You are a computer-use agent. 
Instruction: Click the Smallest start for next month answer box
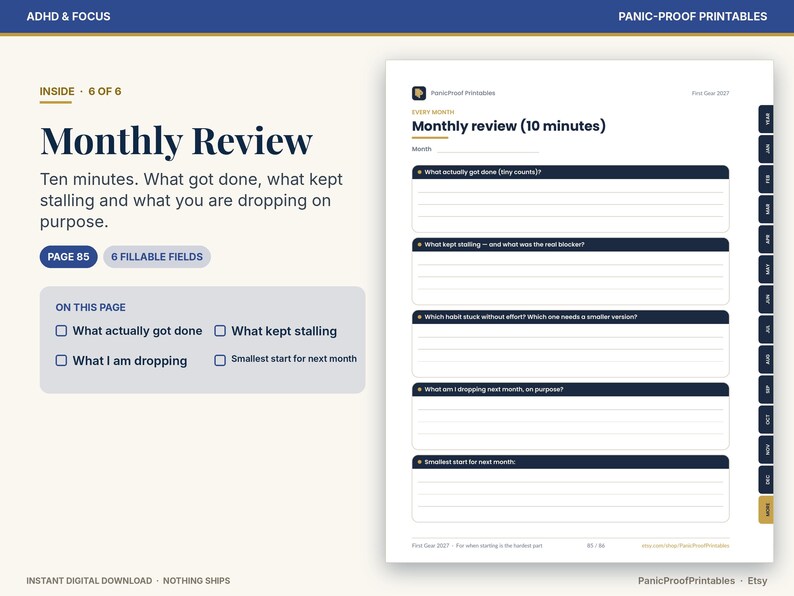[571, 495]
